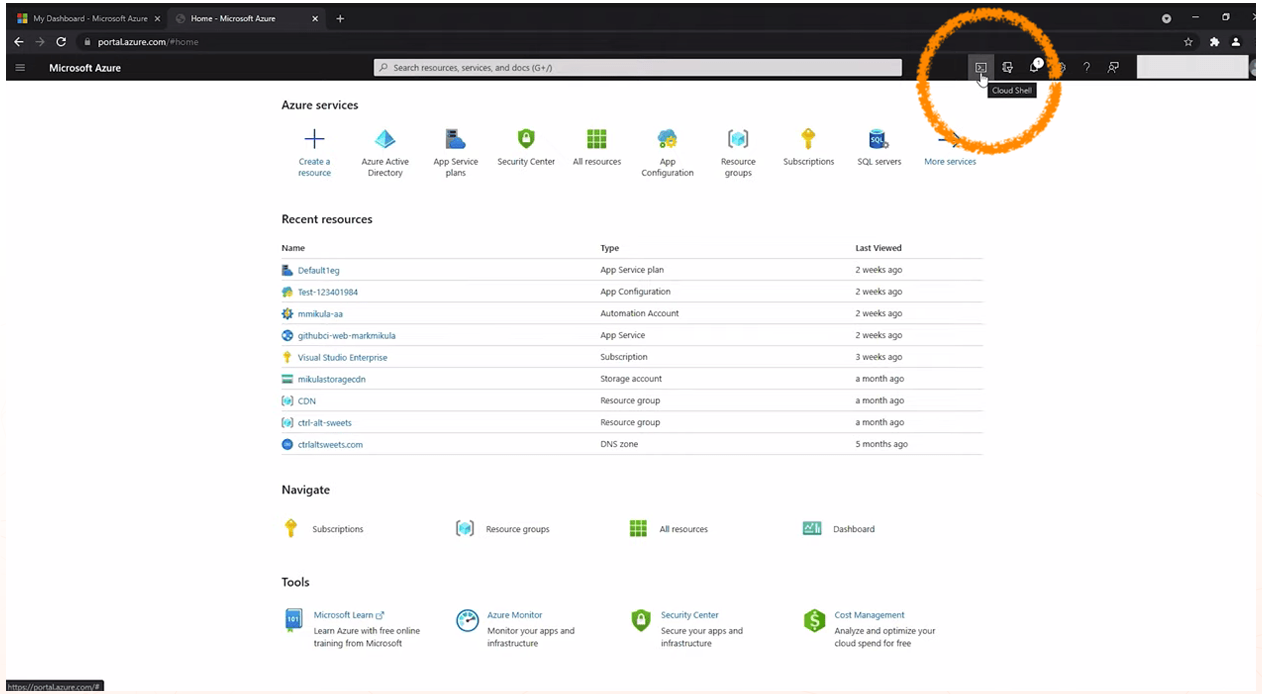Click the Cost Management title link
The image size is (1262, 694).
870,615
